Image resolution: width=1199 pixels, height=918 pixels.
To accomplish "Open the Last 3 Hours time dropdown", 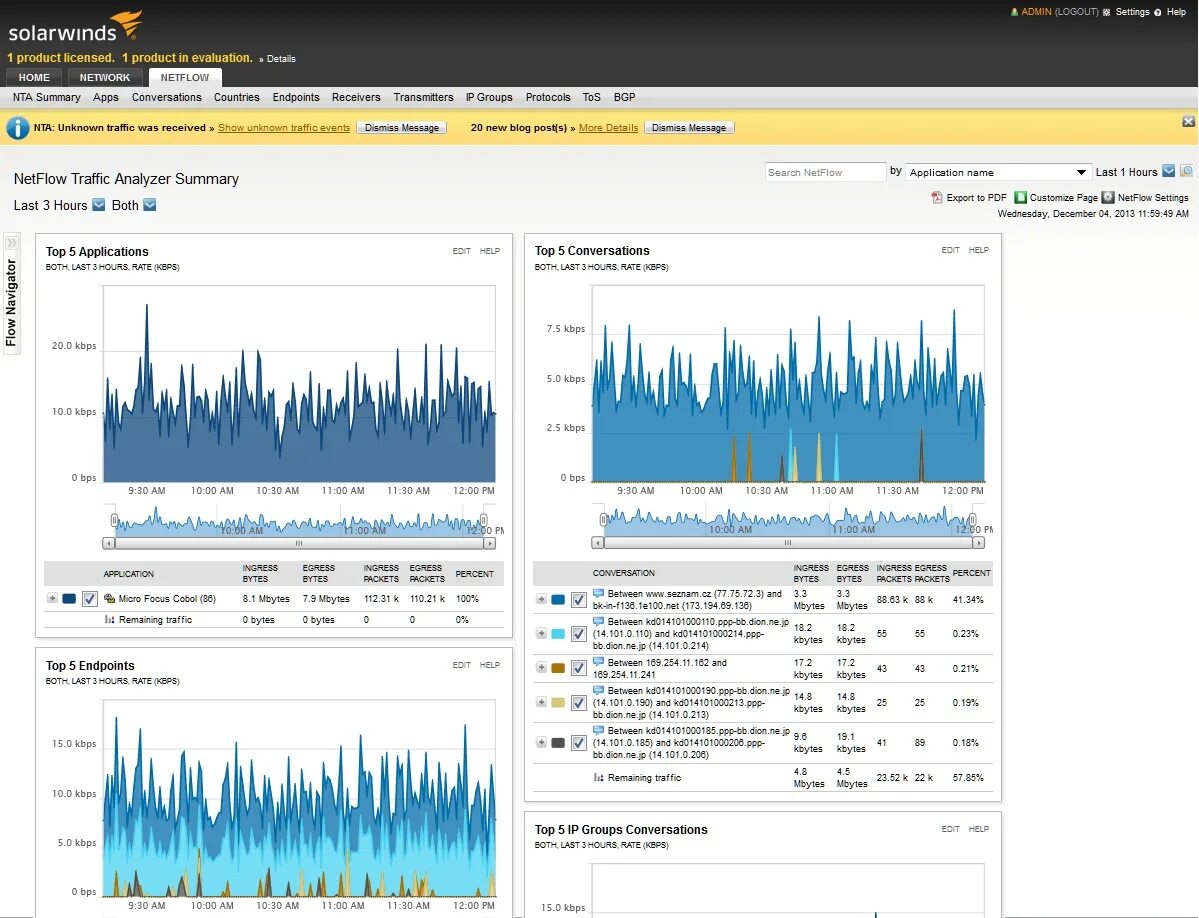I will tap(98, 205).
